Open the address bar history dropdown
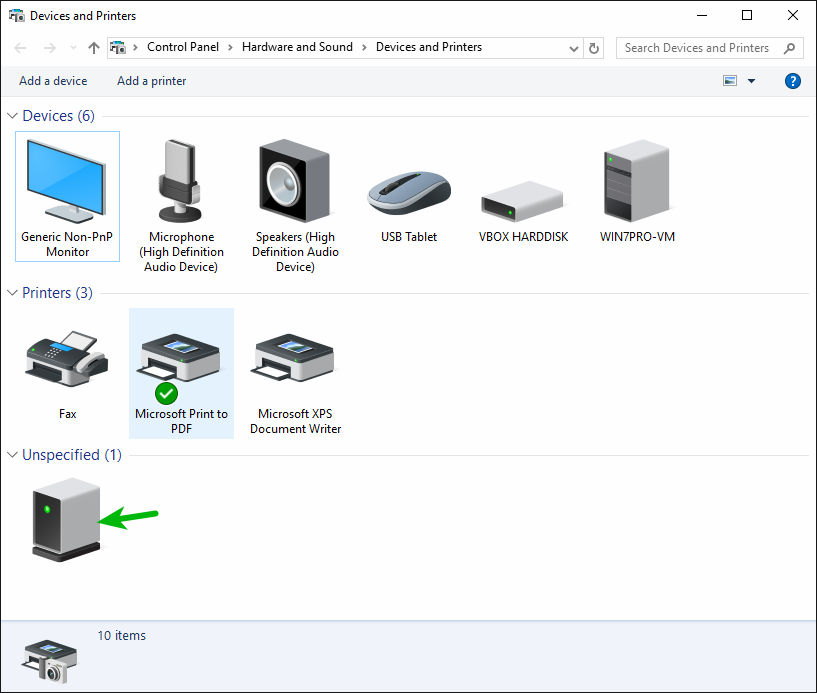 tap(574, 48)
